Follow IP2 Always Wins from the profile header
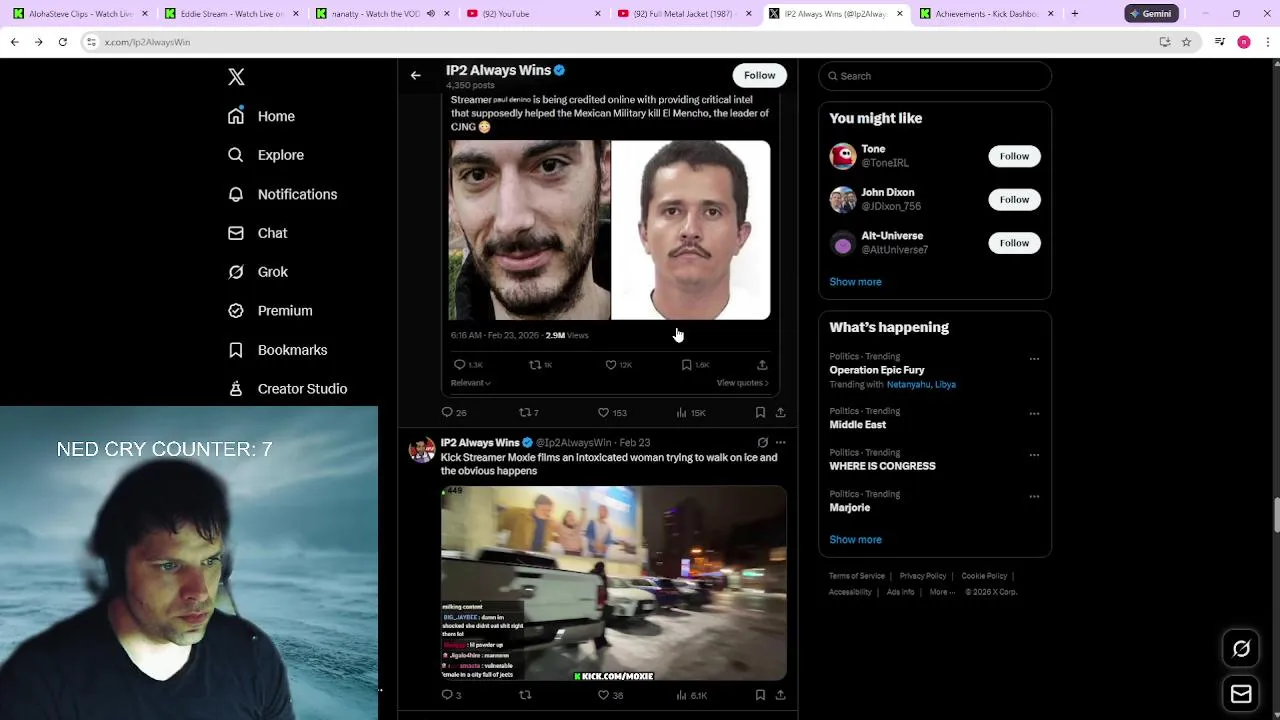 (x=759, y=75)
